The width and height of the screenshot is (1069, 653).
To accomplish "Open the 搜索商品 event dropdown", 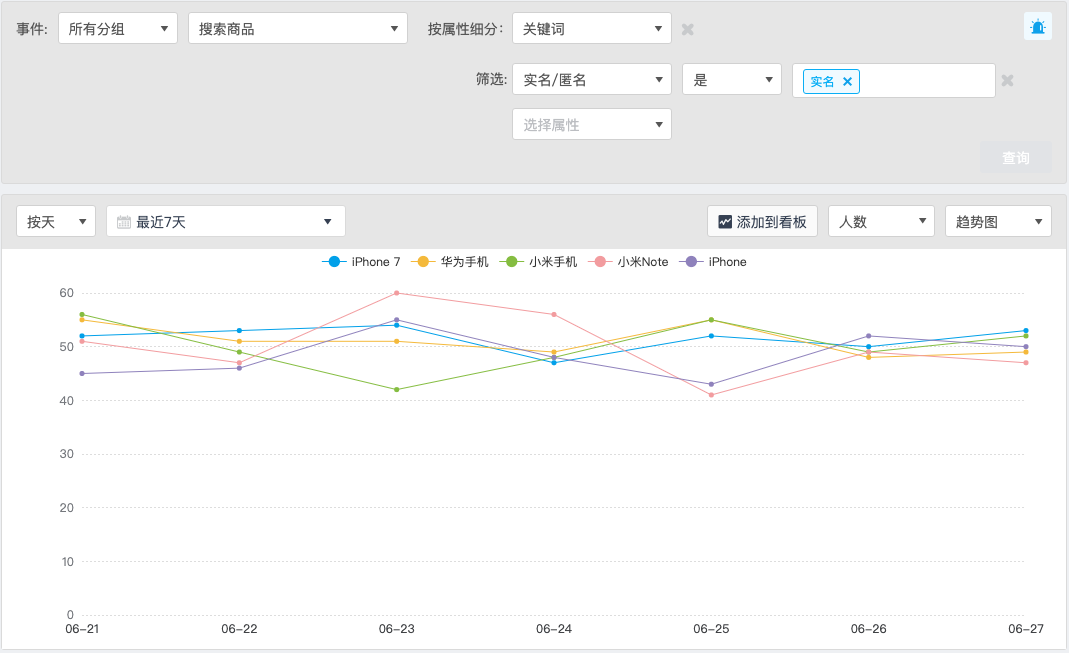I will (x=298, y=29).
